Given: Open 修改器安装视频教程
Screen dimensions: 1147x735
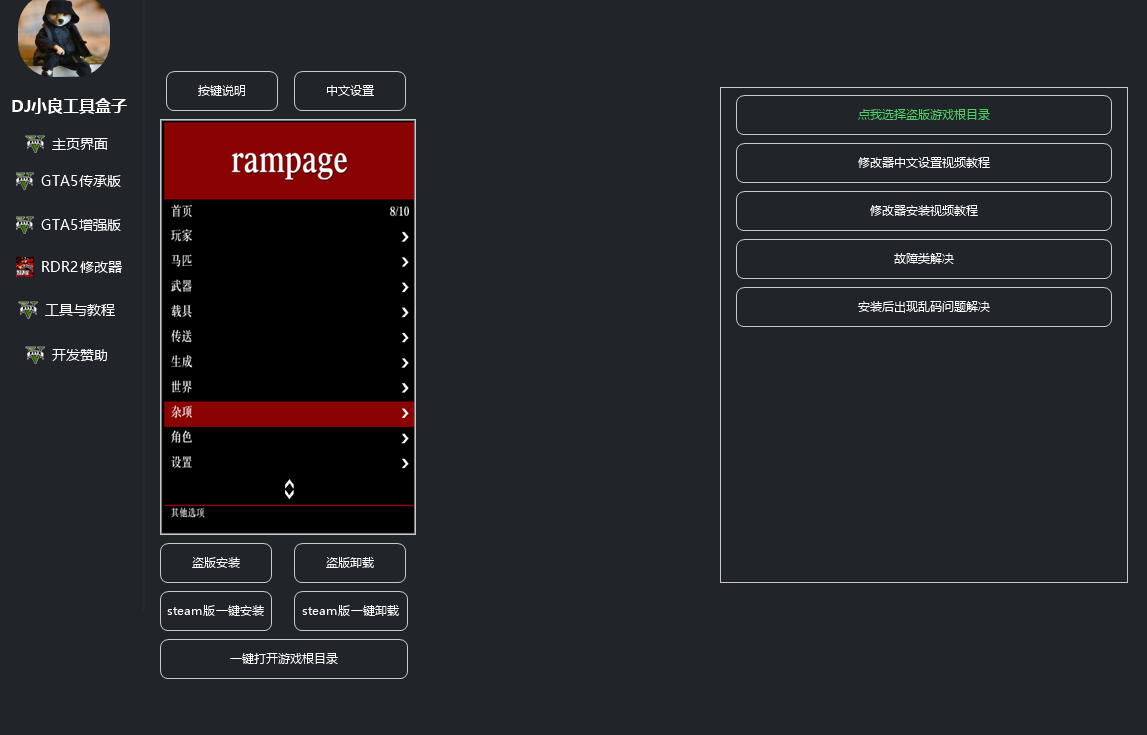Looking at the screenshot, I should click(x=924, y=211).
